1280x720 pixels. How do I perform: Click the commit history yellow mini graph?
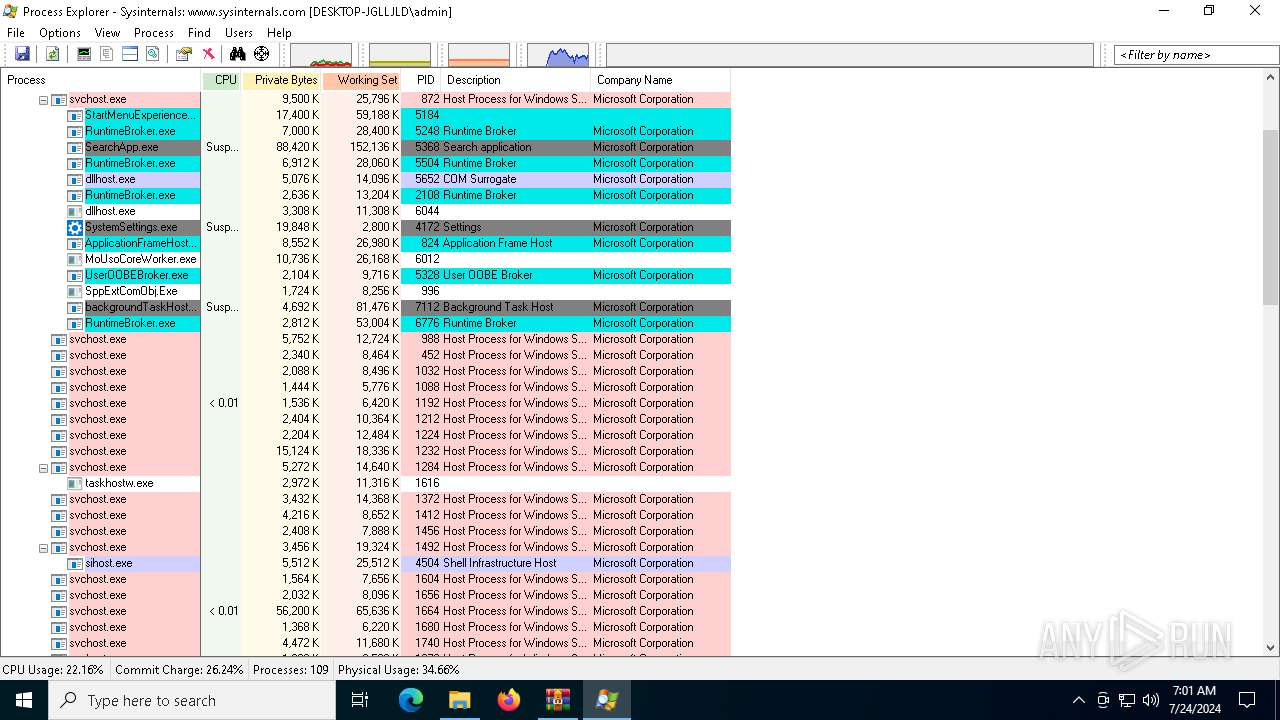pos(400,55)
